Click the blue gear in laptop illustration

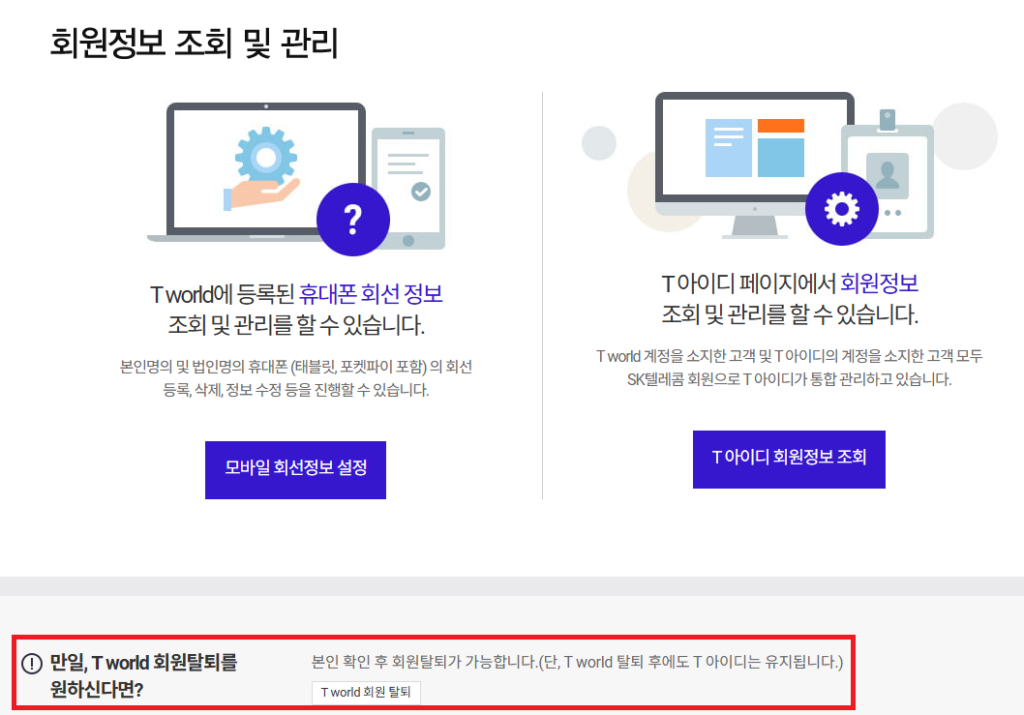tap(266, 157)
